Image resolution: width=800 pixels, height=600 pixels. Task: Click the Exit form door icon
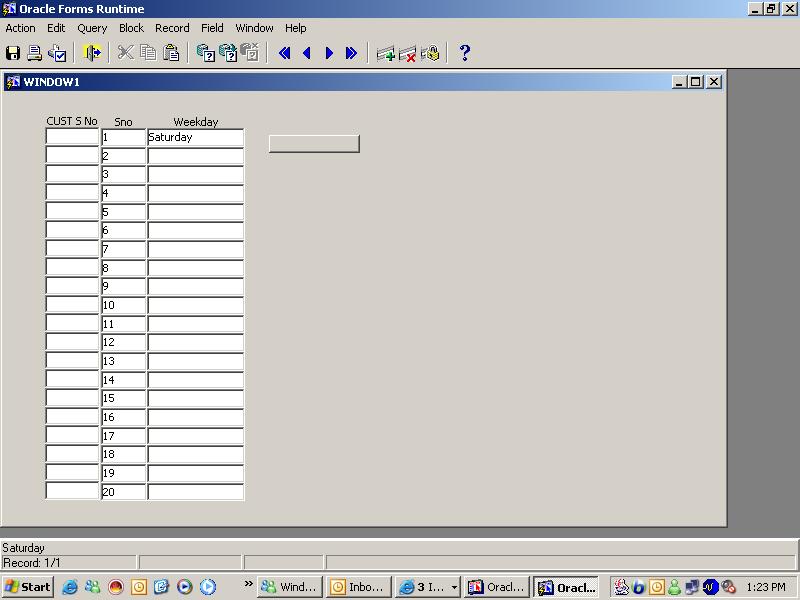point(92,53)
